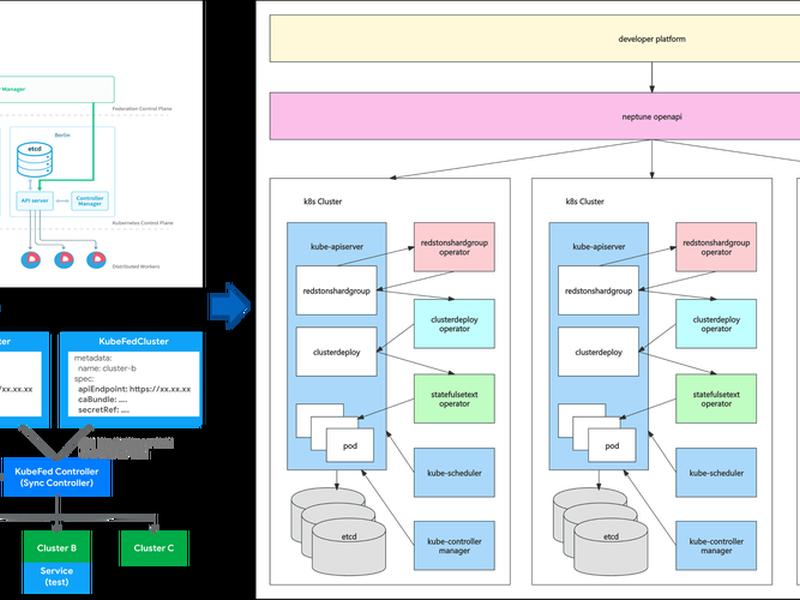Click the etcd cylinder in right k8s cluster
The width and height of the screenshot is (800, 600).
click(611, 547)
